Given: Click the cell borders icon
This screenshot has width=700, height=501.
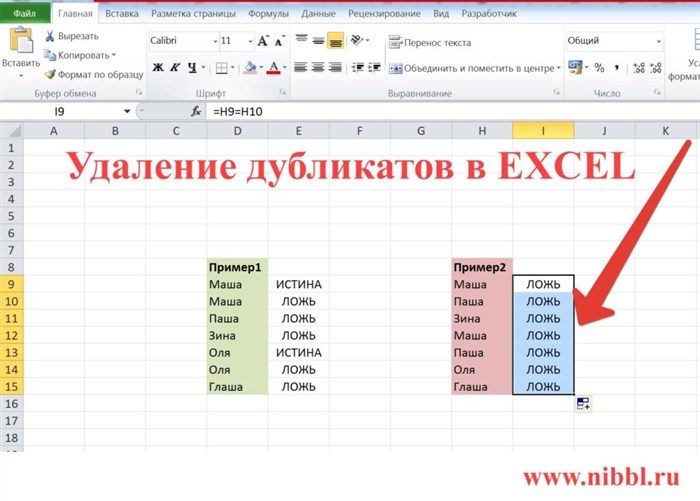Looking at the screenshot, I should point(221,68).
